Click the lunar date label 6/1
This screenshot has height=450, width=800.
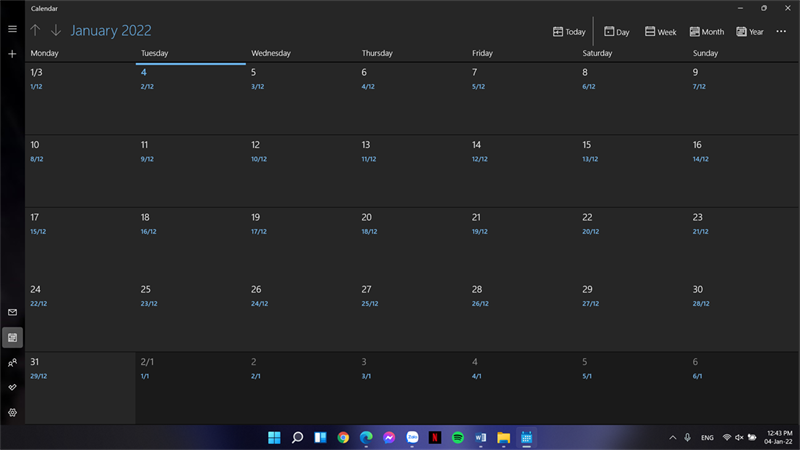point(697,376)
